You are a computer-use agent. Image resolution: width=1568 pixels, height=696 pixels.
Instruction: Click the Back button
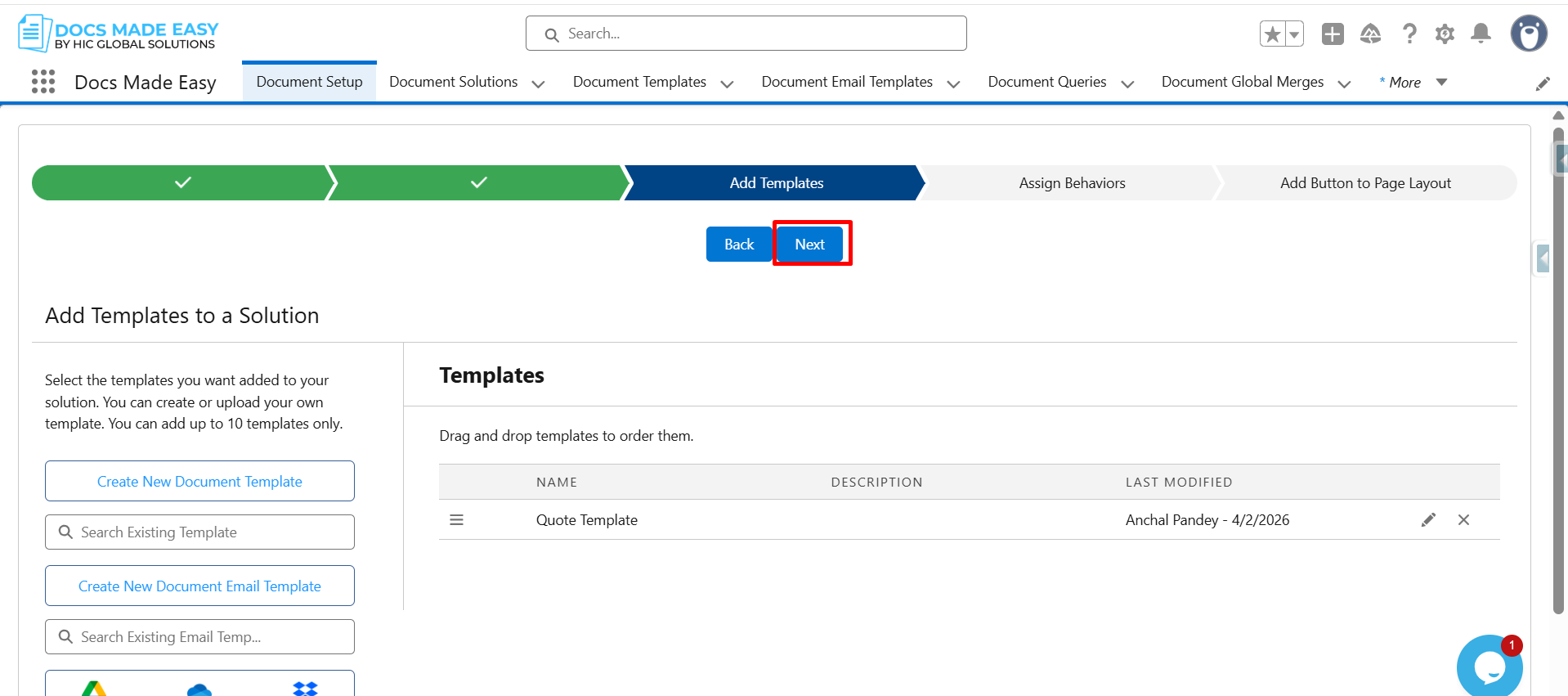pyautogui.click(x=739, y=244)
